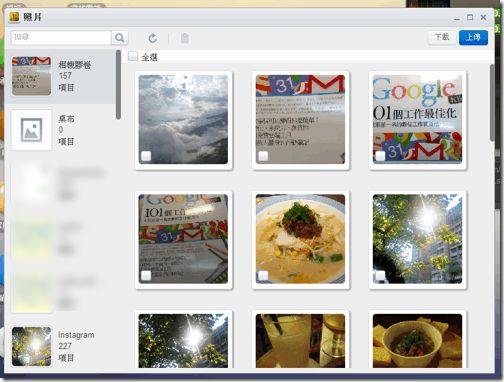The width and height of the screenshot is (504, 382).
Task: Refresh the photo list
Action: [153, 38]
